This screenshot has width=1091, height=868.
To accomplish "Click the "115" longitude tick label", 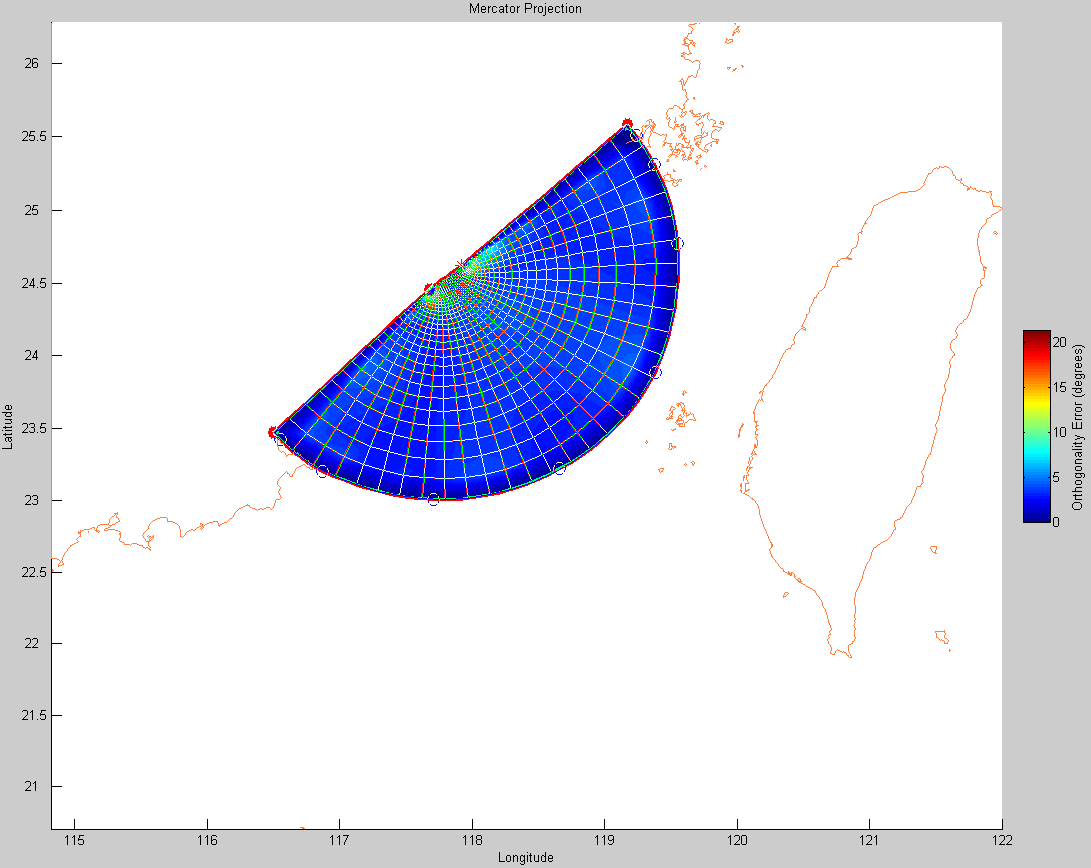I will 74,840.
